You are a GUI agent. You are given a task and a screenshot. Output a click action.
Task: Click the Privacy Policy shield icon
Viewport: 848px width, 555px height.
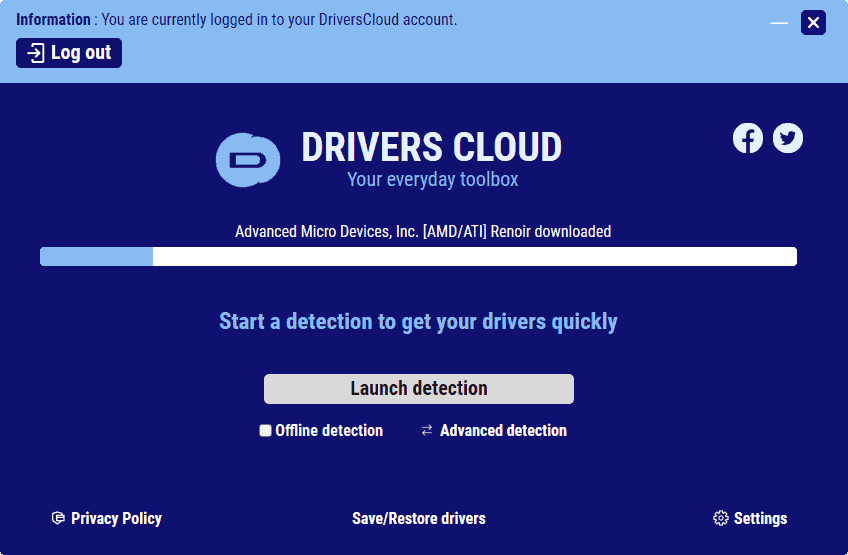[x=58, y=518]
